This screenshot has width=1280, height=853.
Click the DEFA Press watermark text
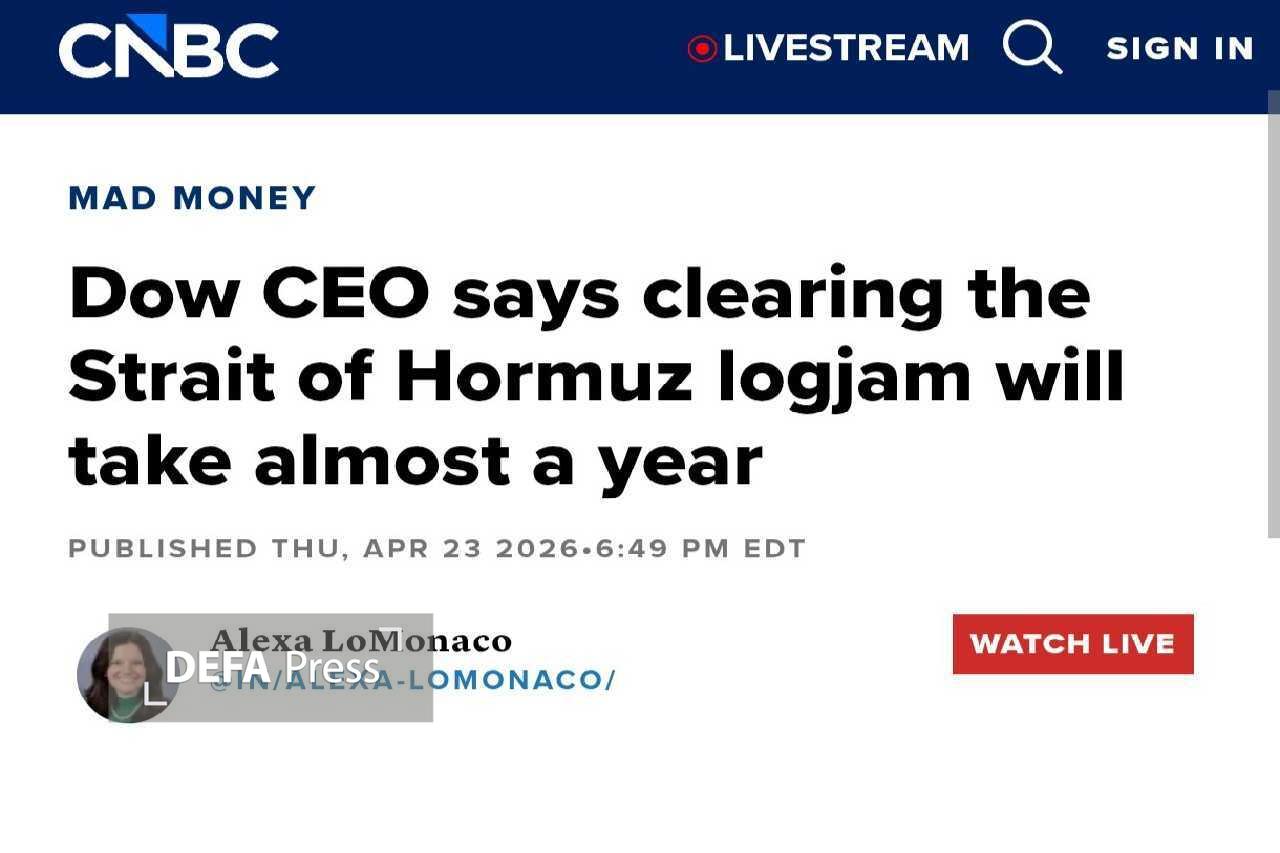click(x=272, y=667)
